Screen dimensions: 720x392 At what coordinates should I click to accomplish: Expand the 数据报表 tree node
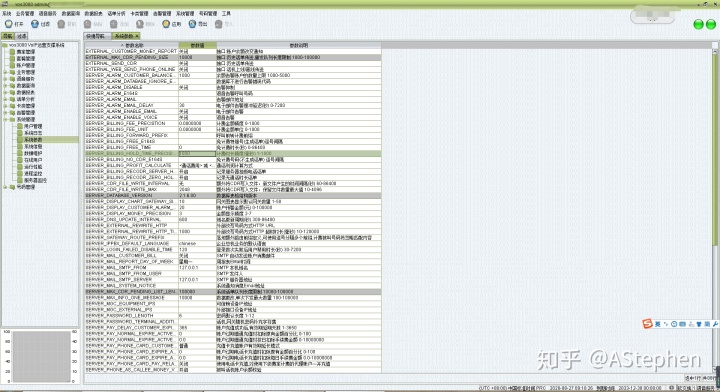pos(5,92)
